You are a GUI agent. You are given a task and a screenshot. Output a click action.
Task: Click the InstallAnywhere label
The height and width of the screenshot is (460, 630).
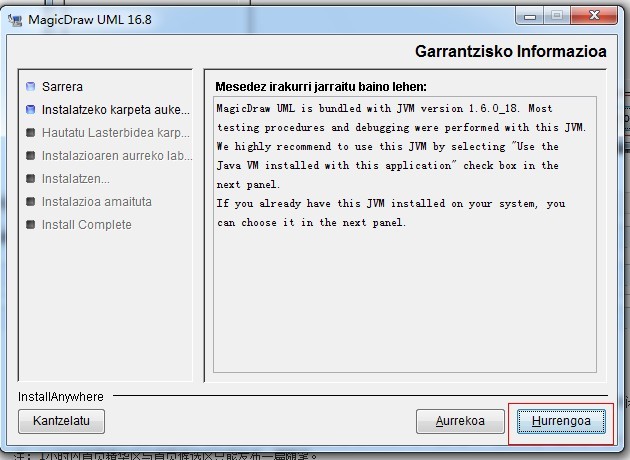pyautogui.click(x=61, y=397)
